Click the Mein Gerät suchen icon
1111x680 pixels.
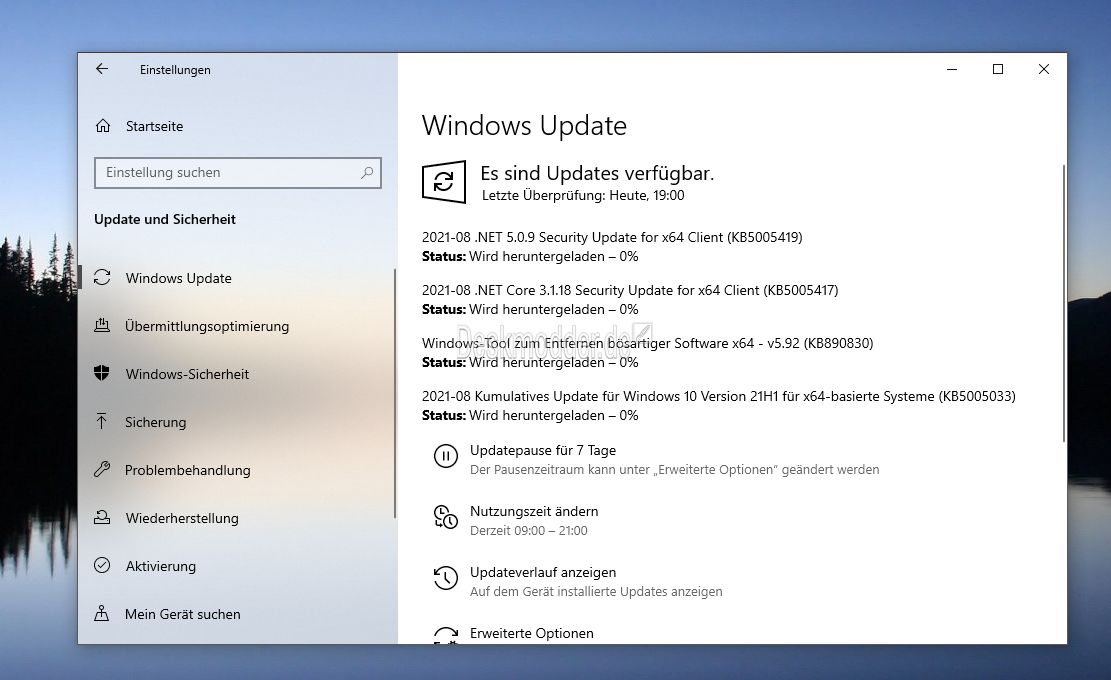[102, 613]
